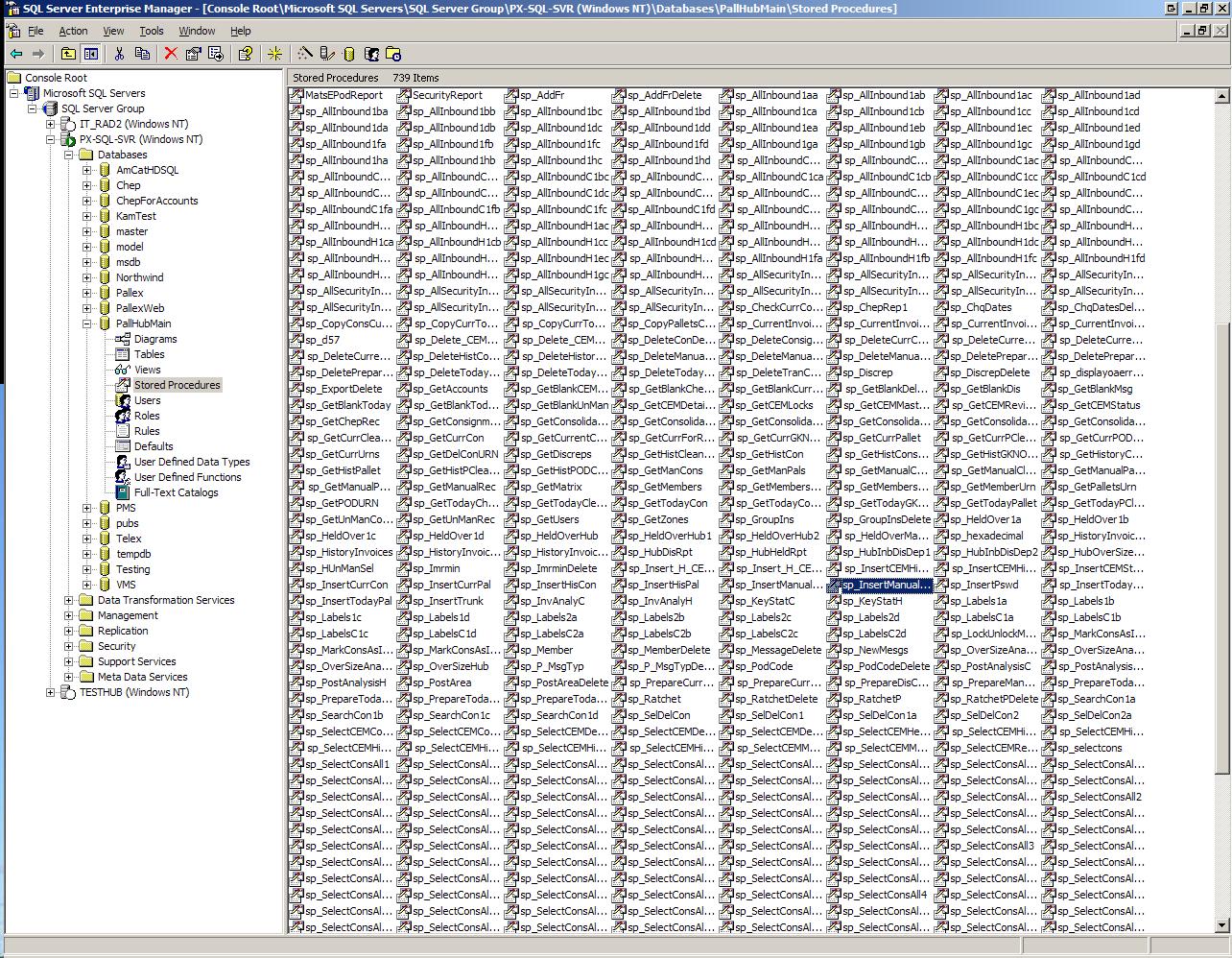This screenshot has height=958, width=1232.
Task: Select the Tables node icon
Action: (x=123, y=354)
